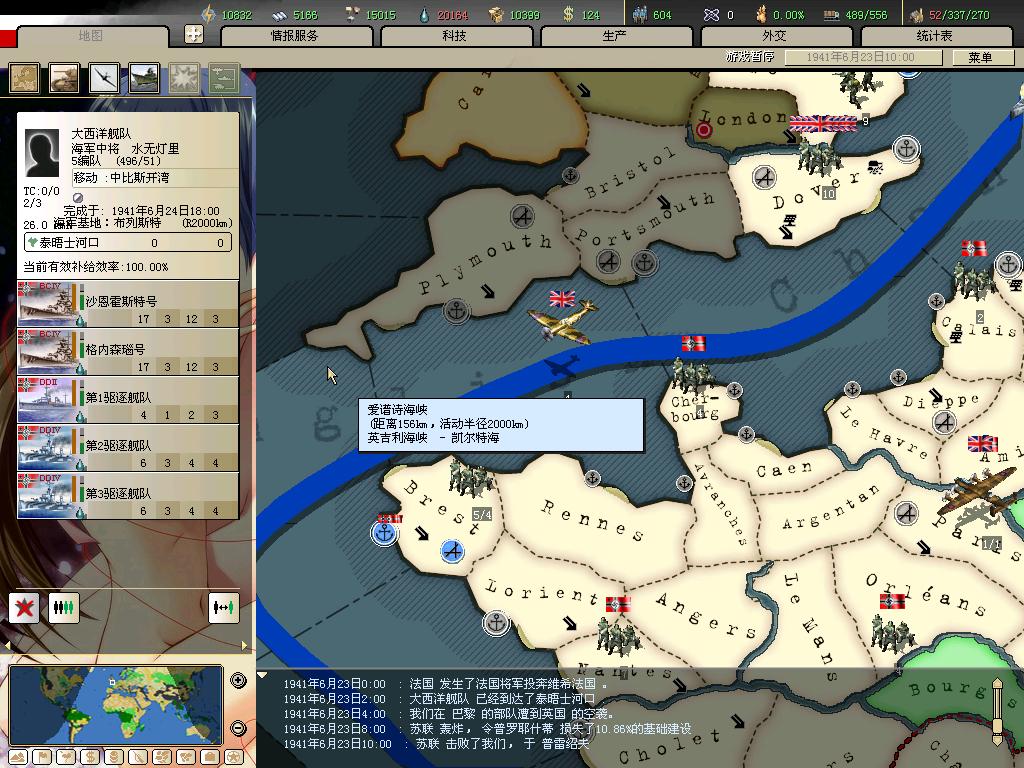1024x768 pixels.
Task: Click the Brest blue airbase icon
Action: pyautogui.click(x=452, y=552)
